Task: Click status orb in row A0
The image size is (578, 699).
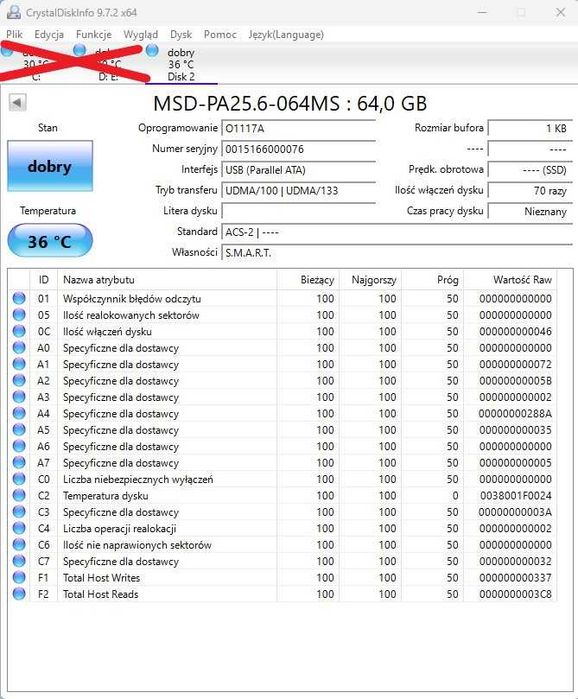Action: coord(19,348)
